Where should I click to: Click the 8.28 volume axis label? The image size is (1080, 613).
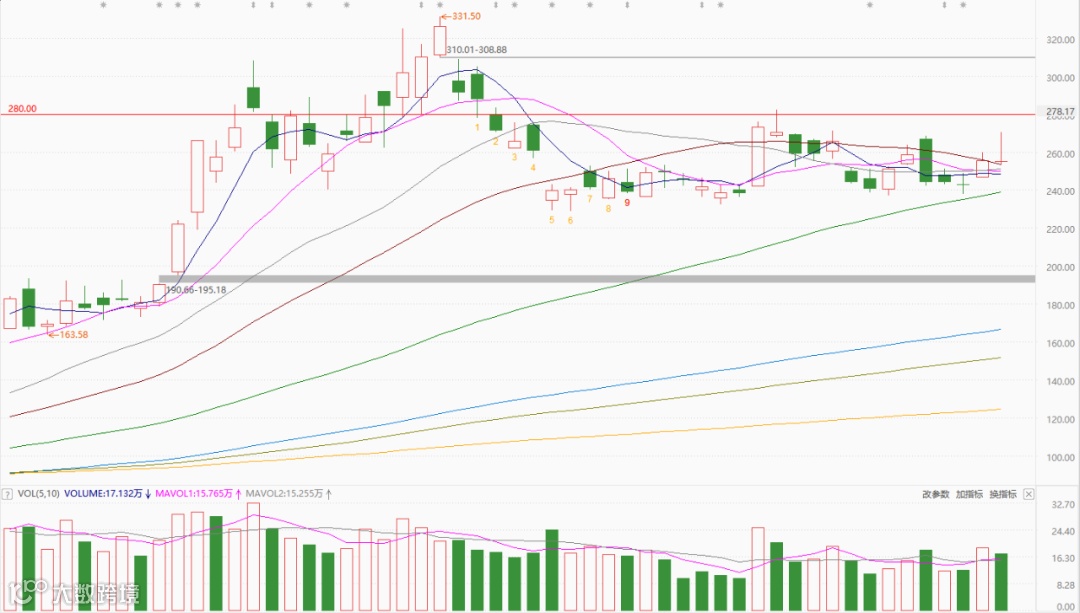pyautogui.click(x=1066, y=585)
